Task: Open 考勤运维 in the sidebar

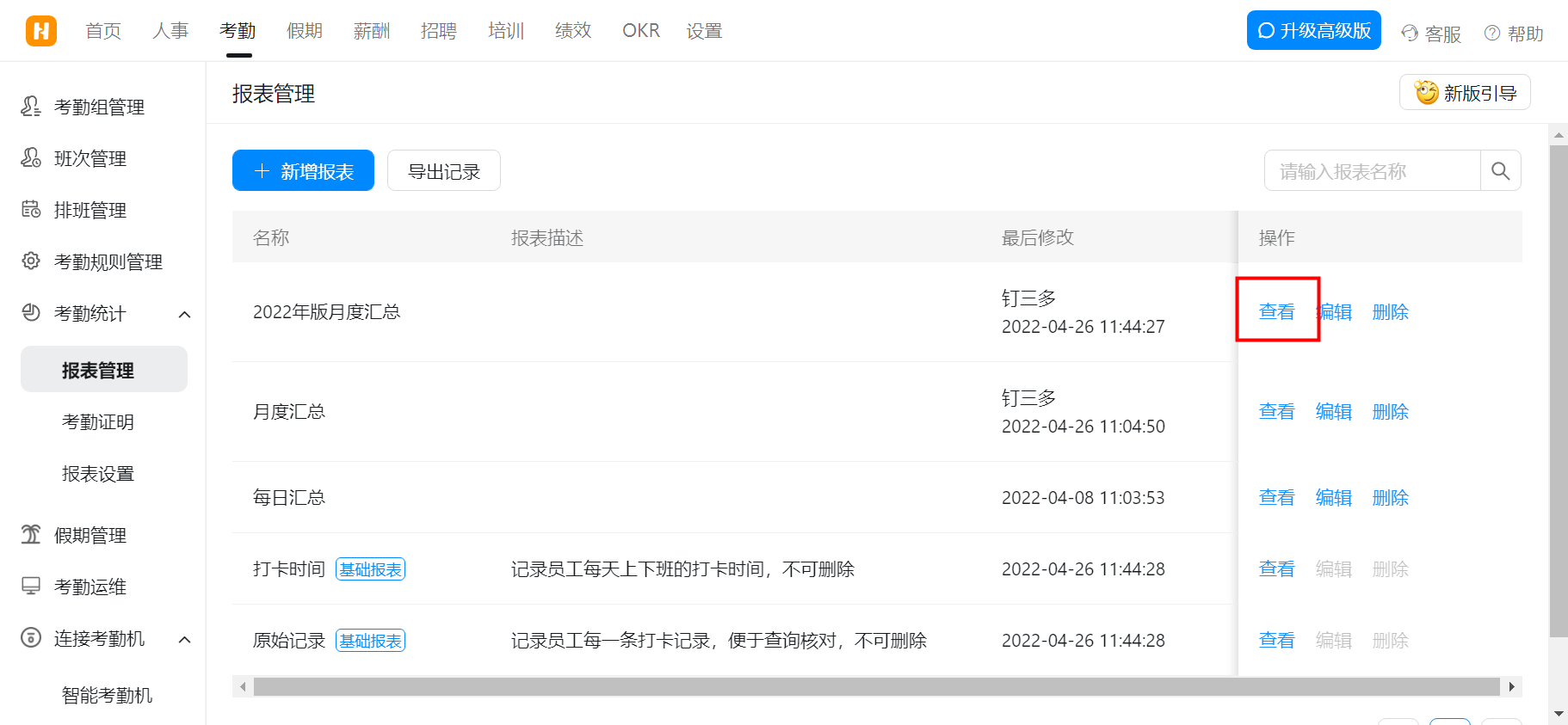Action: click(90, 587)
